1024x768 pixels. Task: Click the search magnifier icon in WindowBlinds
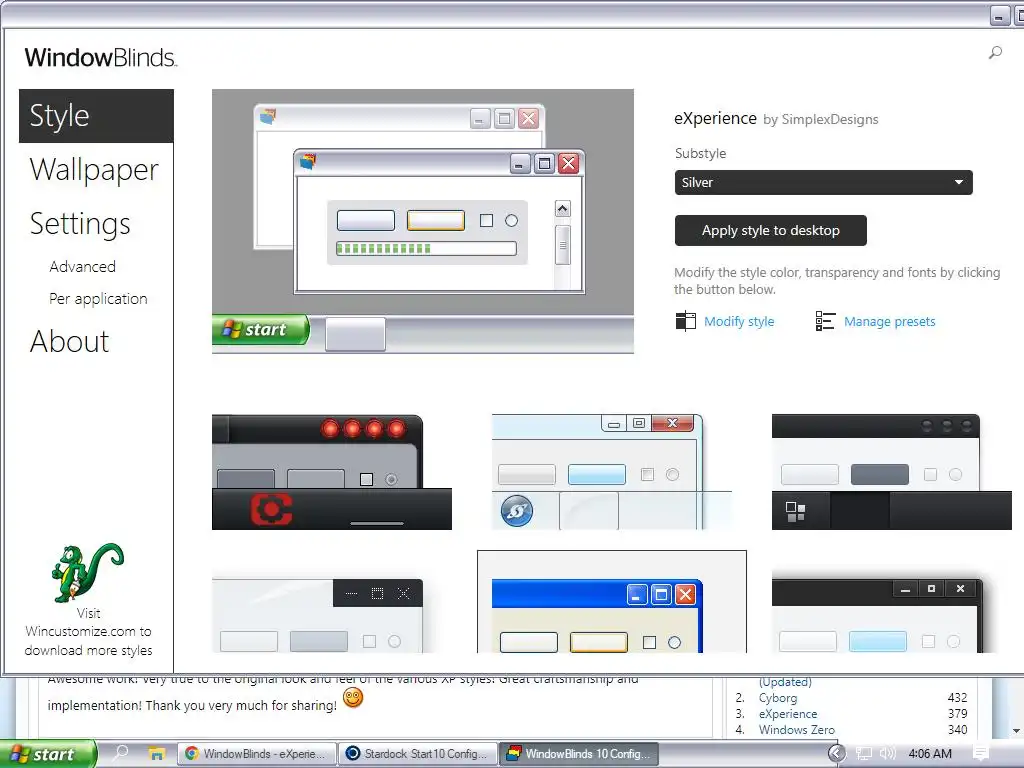coord(995,52)
